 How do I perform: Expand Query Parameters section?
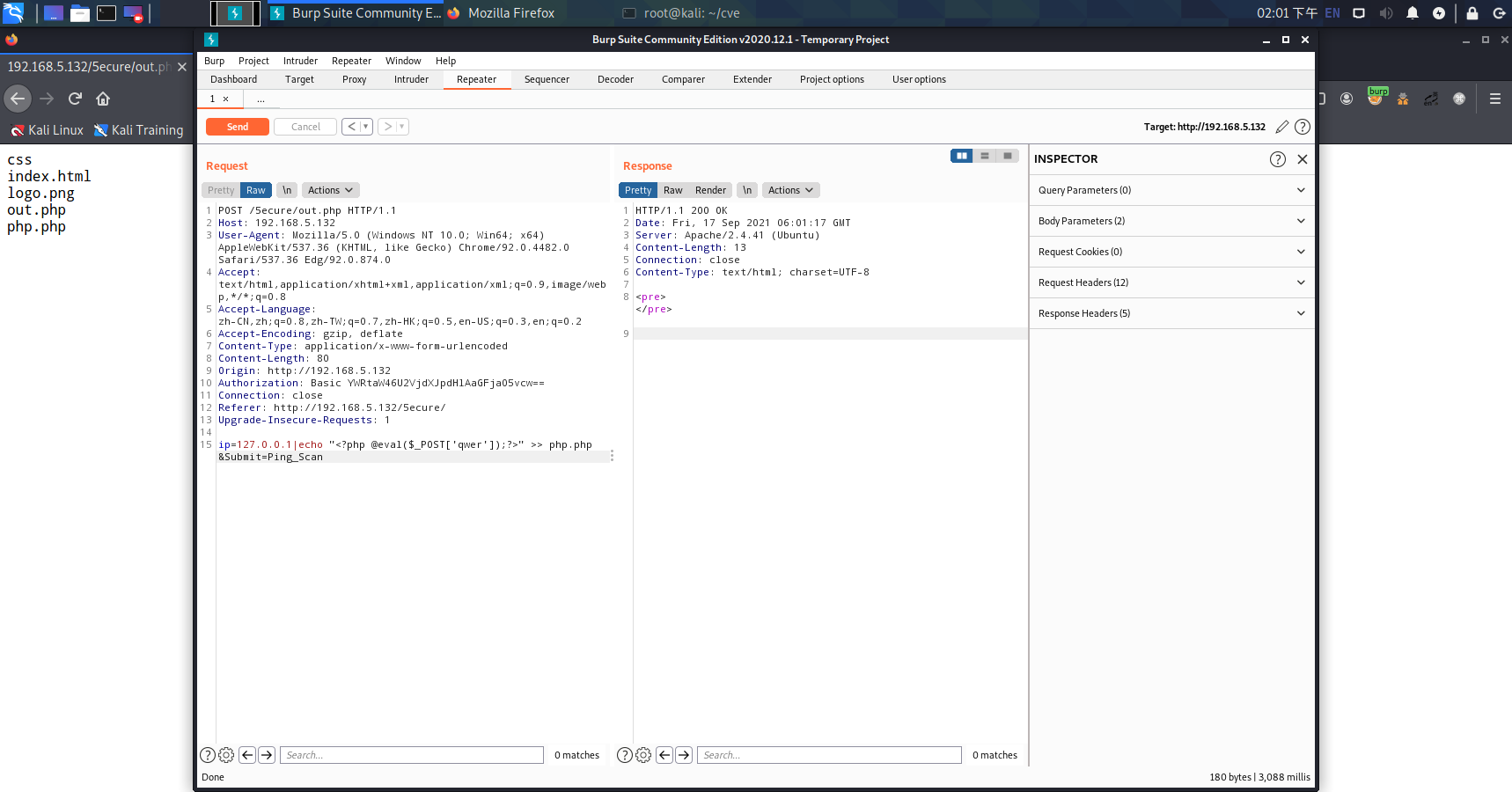pos(1172,190)
